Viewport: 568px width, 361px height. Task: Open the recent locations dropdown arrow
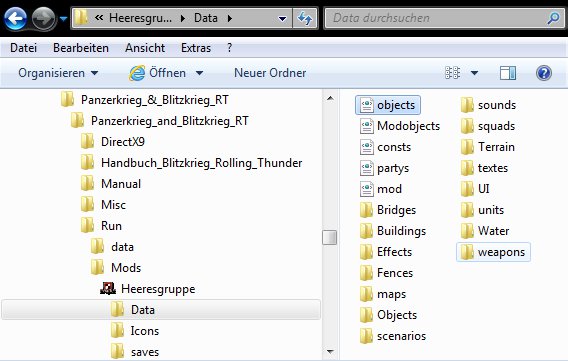tap(63, 18)
